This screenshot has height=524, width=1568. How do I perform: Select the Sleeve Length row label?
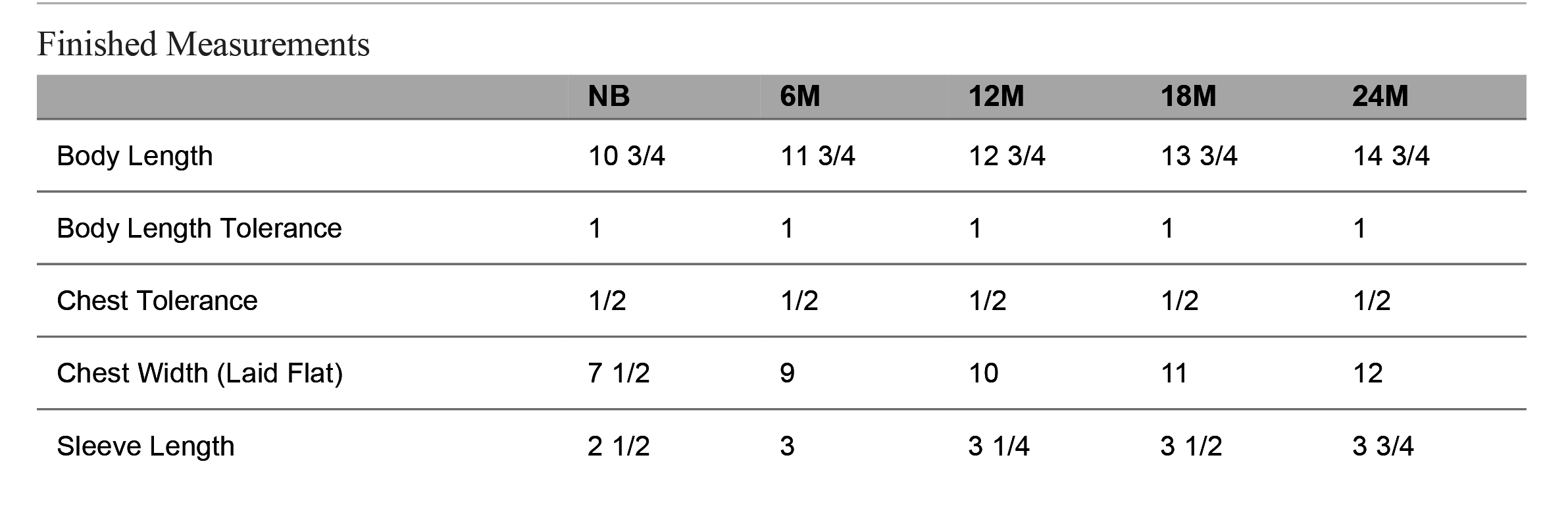coord(145,446)
